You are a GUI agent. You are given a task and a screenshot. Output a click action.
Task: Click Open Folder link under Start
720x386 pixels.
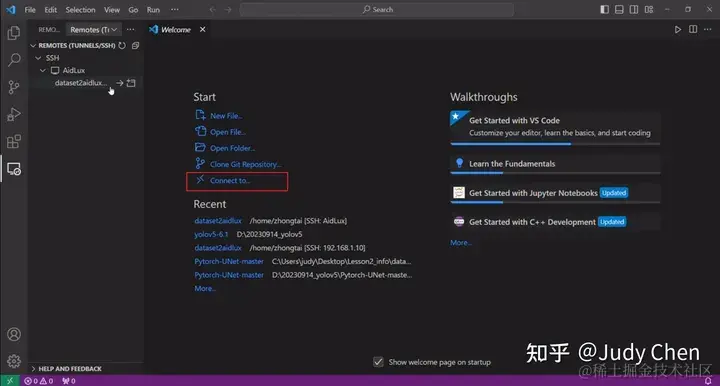coord(225,148)
